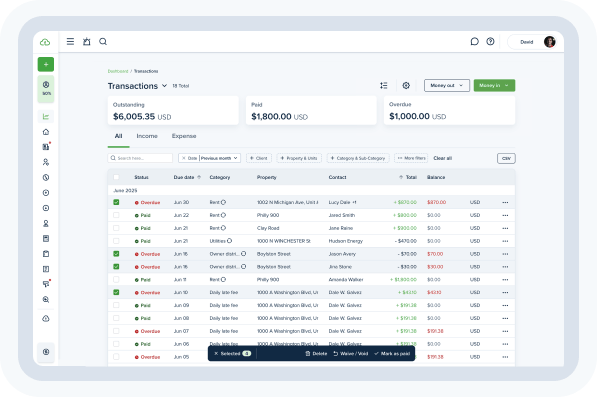Screen dimensions: 597x397
Task: Toggle the select-all header checkbox
Action: tap(116, 177)
